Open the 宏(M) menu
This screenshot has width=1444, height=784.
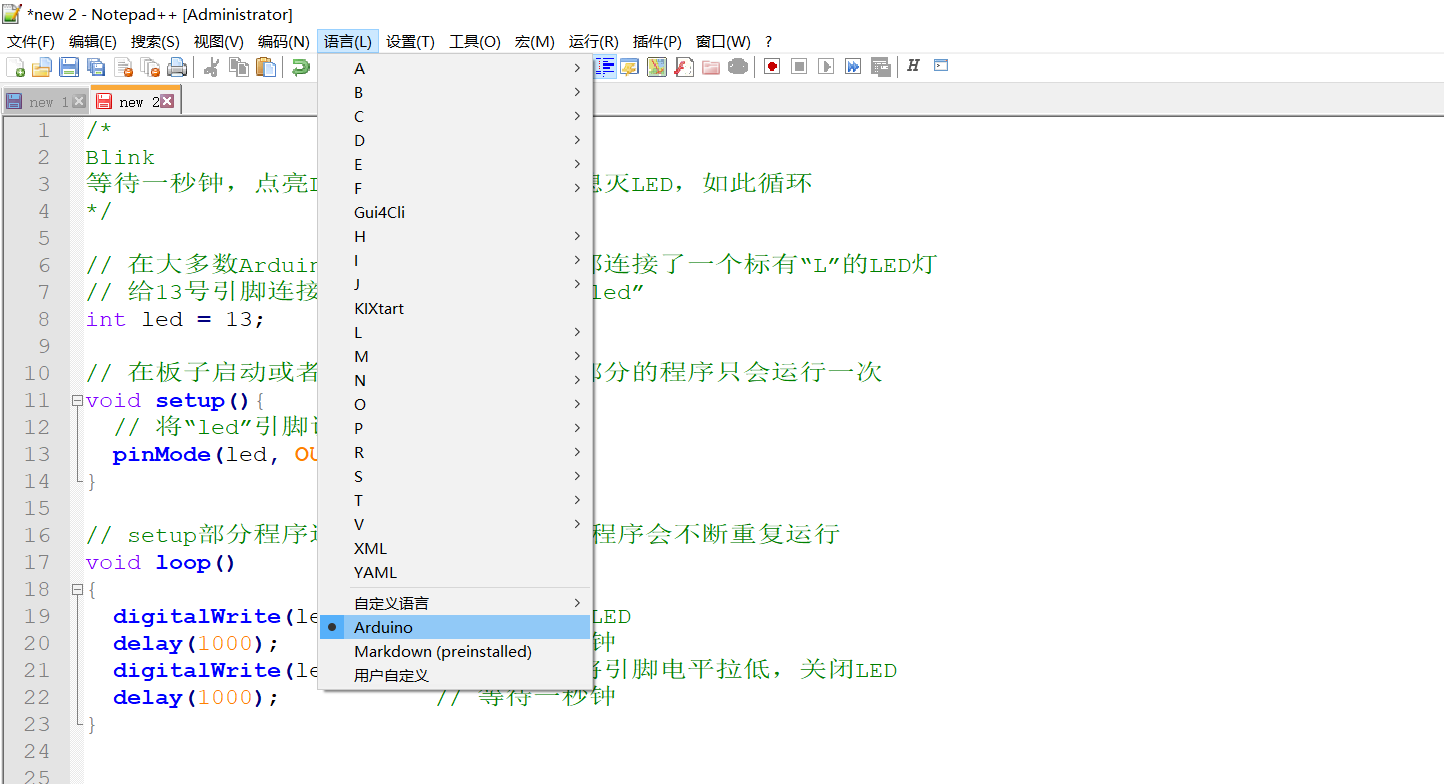click(534, 41)
